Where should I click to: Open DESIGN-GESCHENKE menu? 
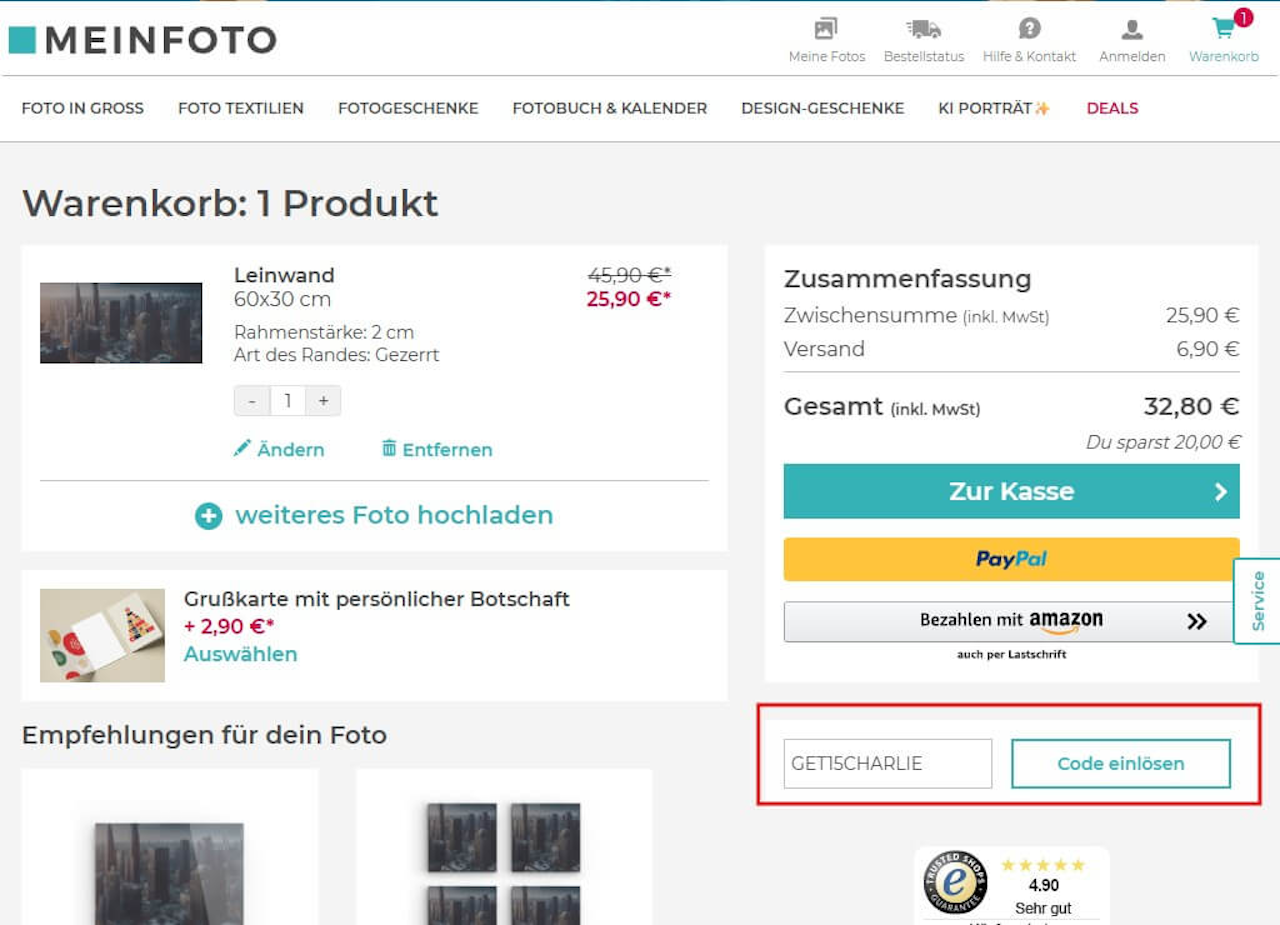pyautogui.click(x=823, y=108)
